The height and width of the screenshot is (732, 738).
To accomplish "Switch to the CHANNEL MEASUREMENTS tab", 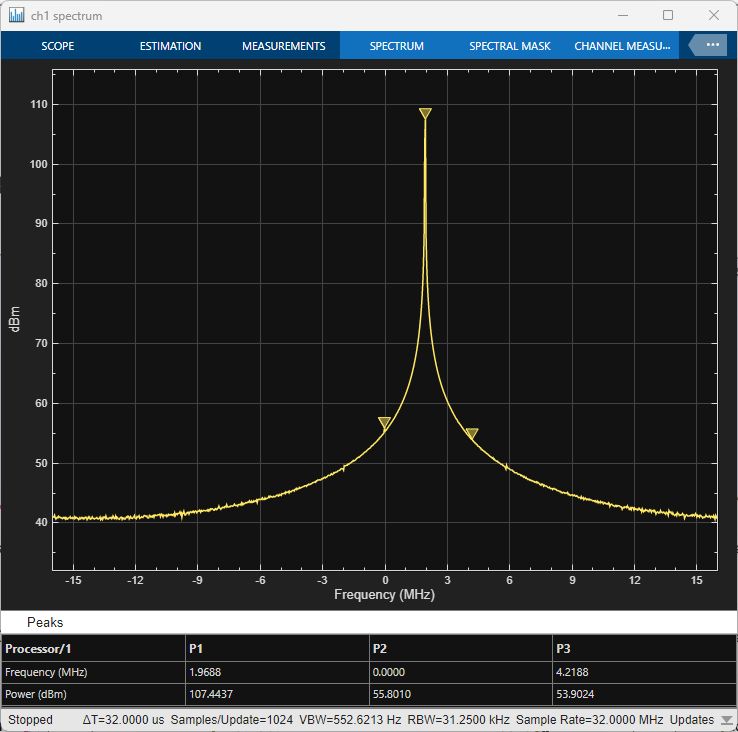I will (x=621, y=46).
